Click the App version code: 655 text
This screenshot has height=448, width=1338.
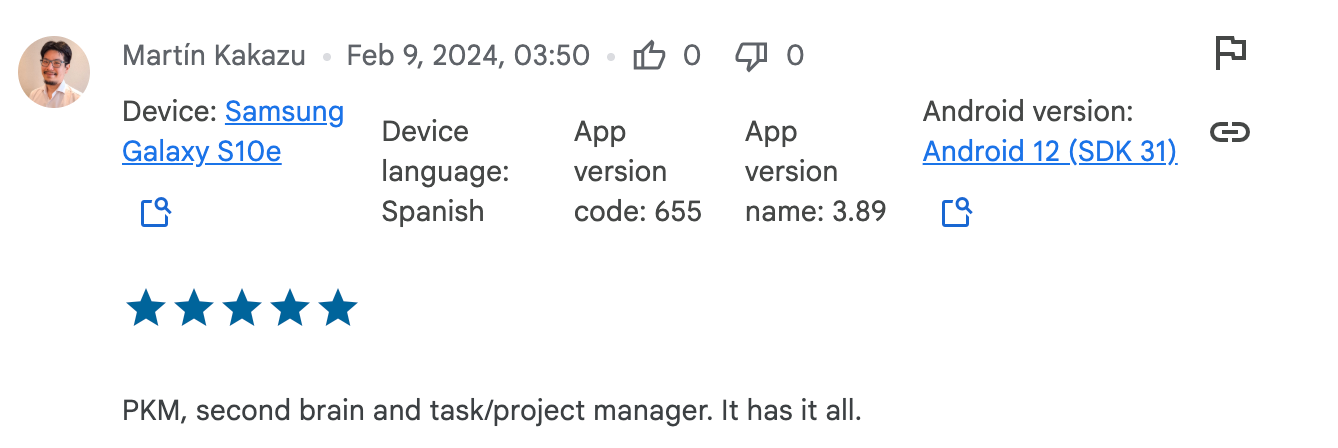638,171
